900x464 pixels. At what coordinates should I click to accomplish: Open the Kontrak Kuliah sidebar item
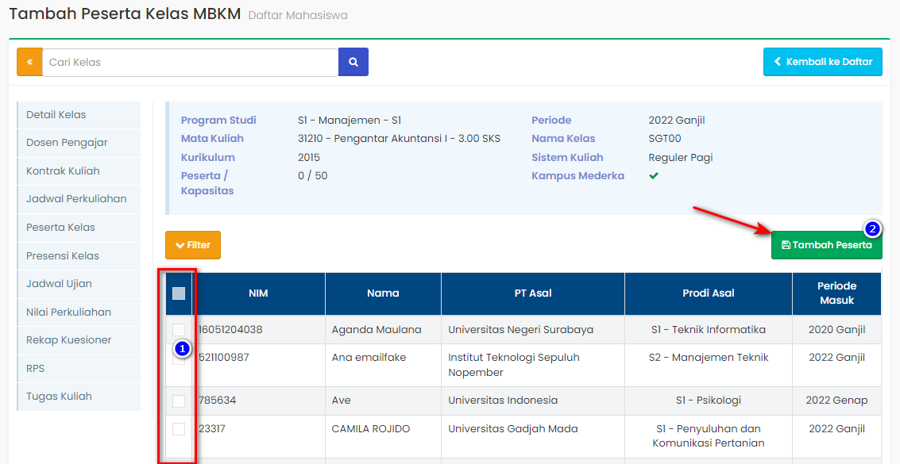[x=63, y=171]
